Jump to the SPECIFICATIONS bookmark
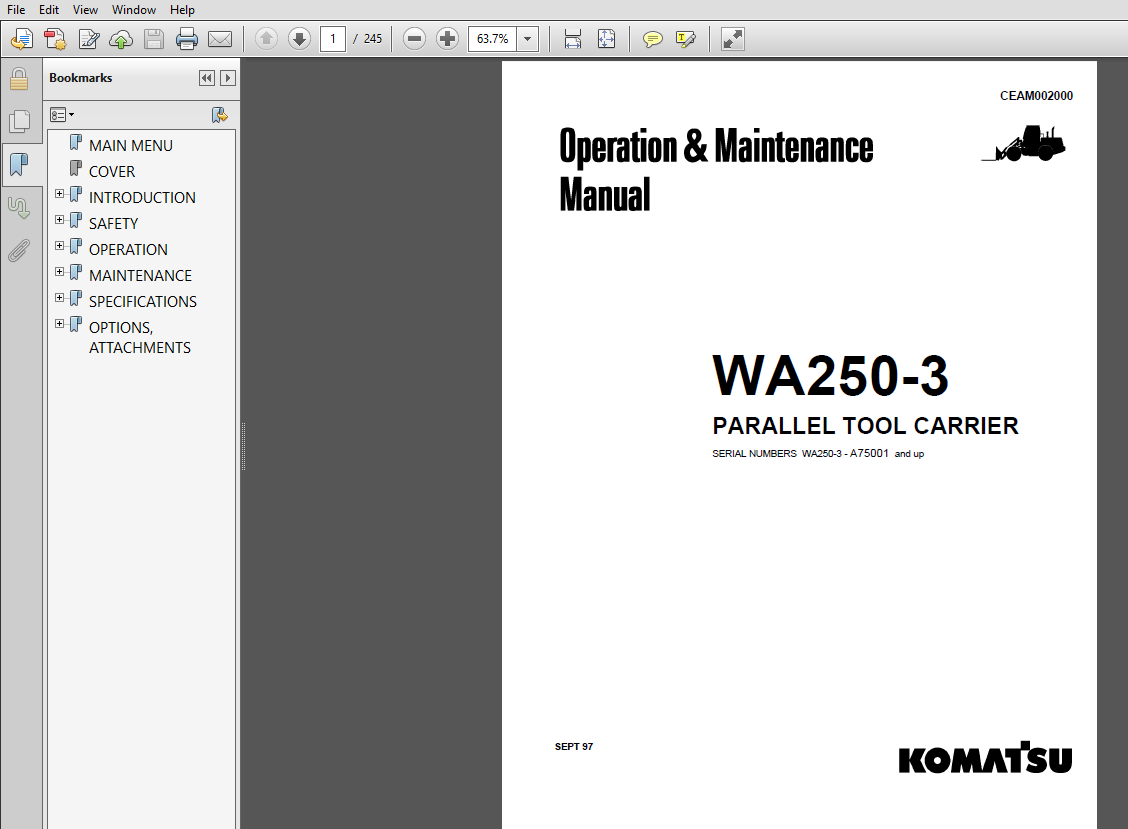Screen dimensions: 1128x829 tap(142, 301)
